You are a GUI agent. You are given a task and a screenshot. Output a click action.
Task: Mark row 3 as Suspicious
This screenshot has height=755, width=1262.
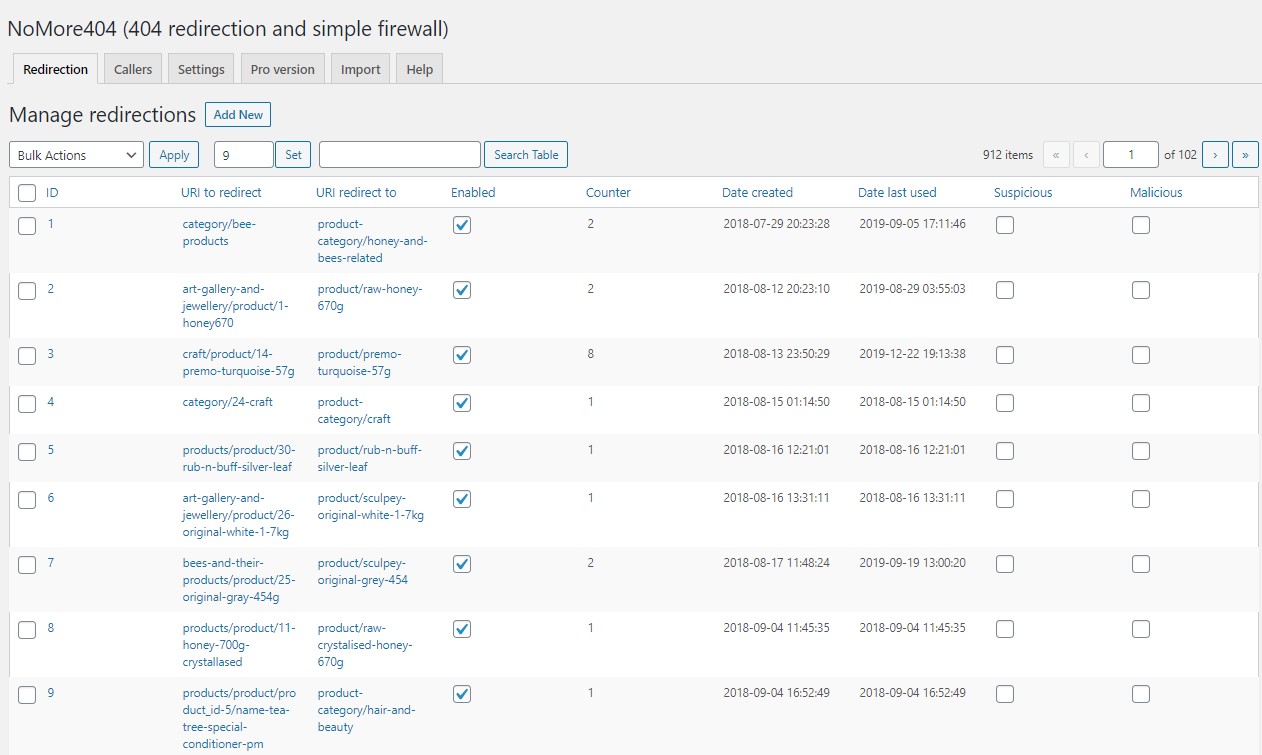1005,355
